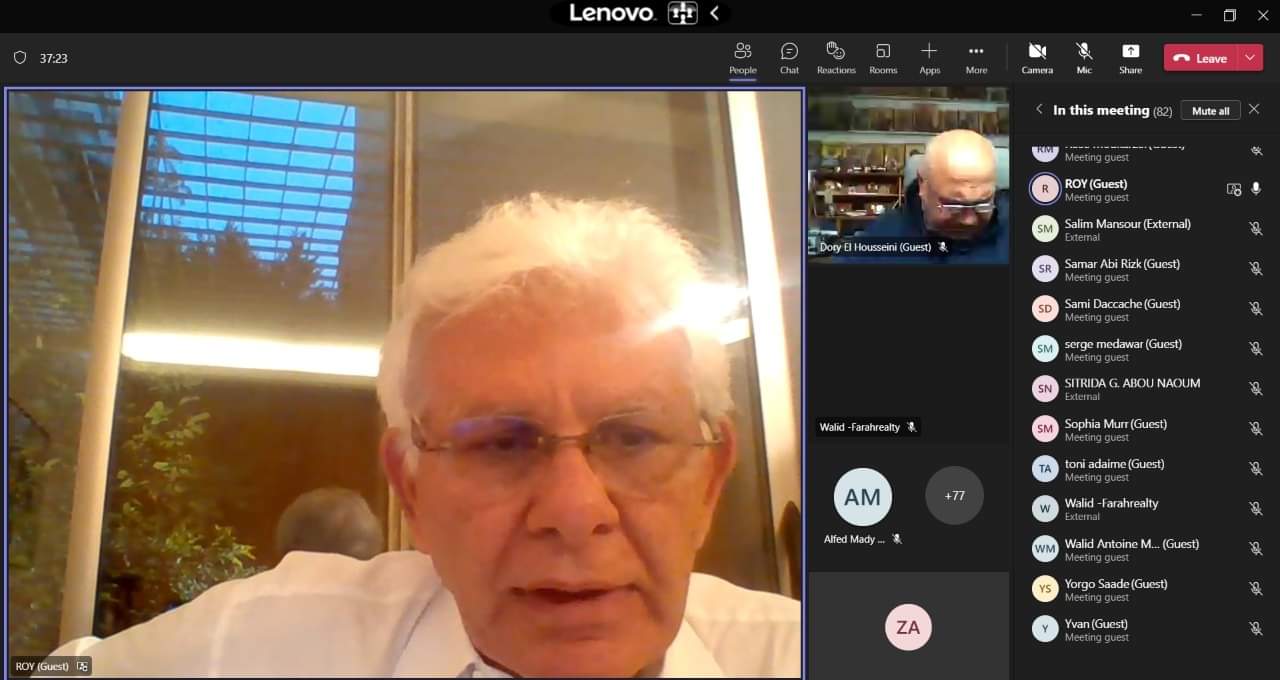The height and width of the screenshot is (680, 1280).
Task: Select the Yorgo Saade (Guest) name
Action: (1116, 584)
